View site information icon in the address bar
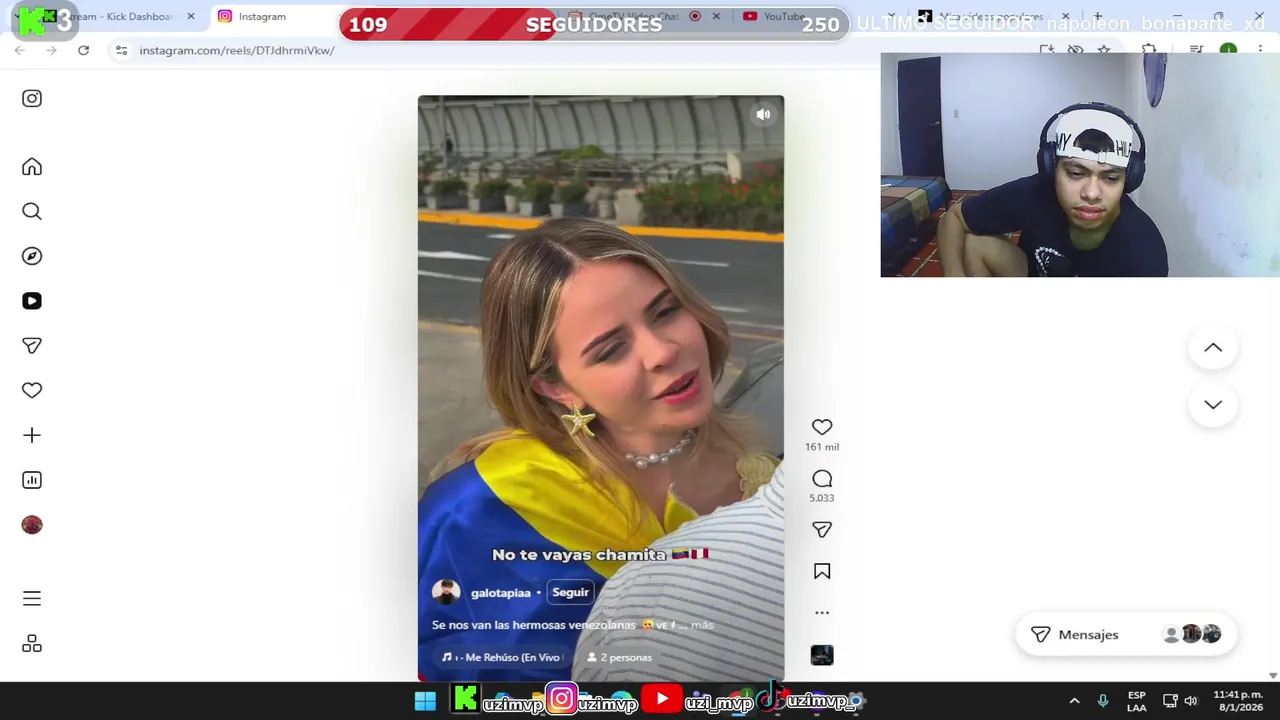Viewport: 1280px width, 720px height. coord(121,50)
